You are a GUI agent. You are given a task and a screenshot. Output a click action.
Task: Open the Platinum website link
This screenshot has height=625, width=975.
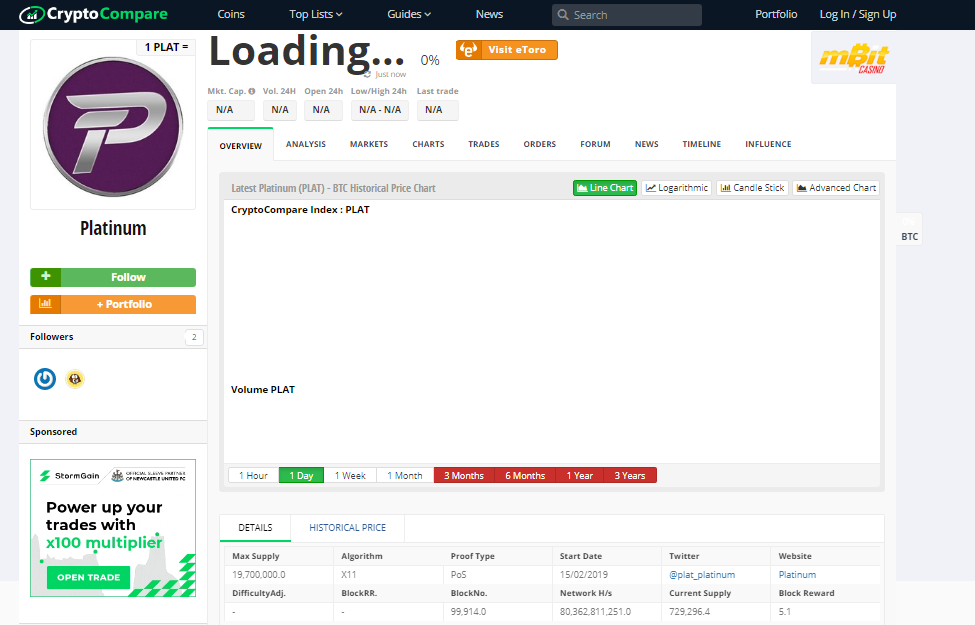coord(797,575)
